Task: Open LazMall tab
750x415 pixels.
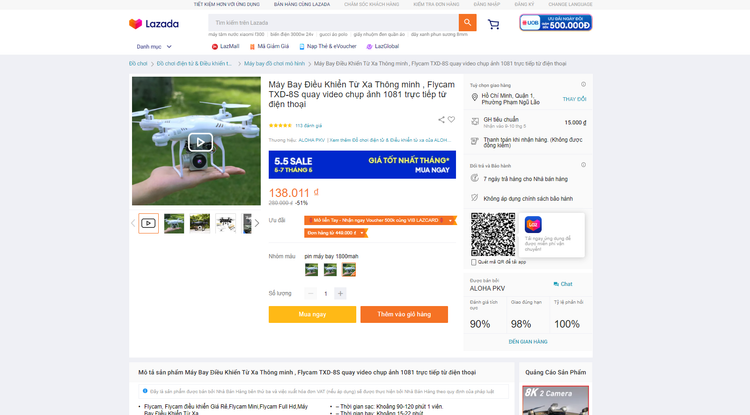Action: pos(225,46)
